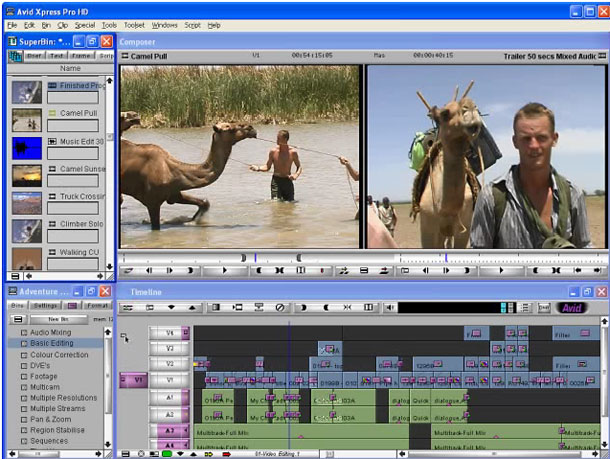Go to next edit in record monitor
Screen dimensions: 610x459
coord(598,270)
